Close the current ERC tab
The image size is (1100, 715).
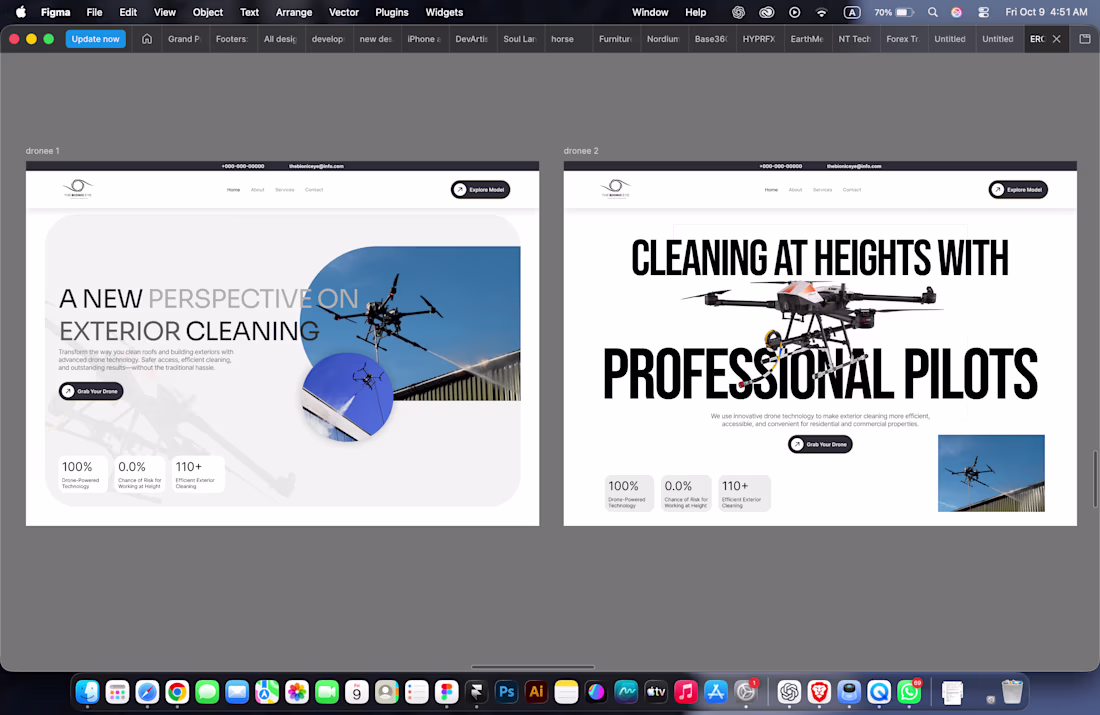click(x=1057, y=39)
